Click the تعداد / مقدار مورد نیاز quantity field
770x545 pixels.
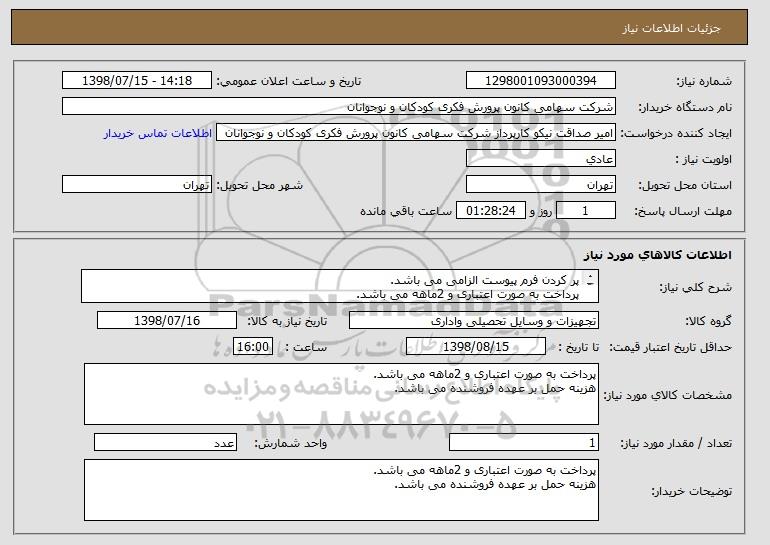click(x=524, y=442)
